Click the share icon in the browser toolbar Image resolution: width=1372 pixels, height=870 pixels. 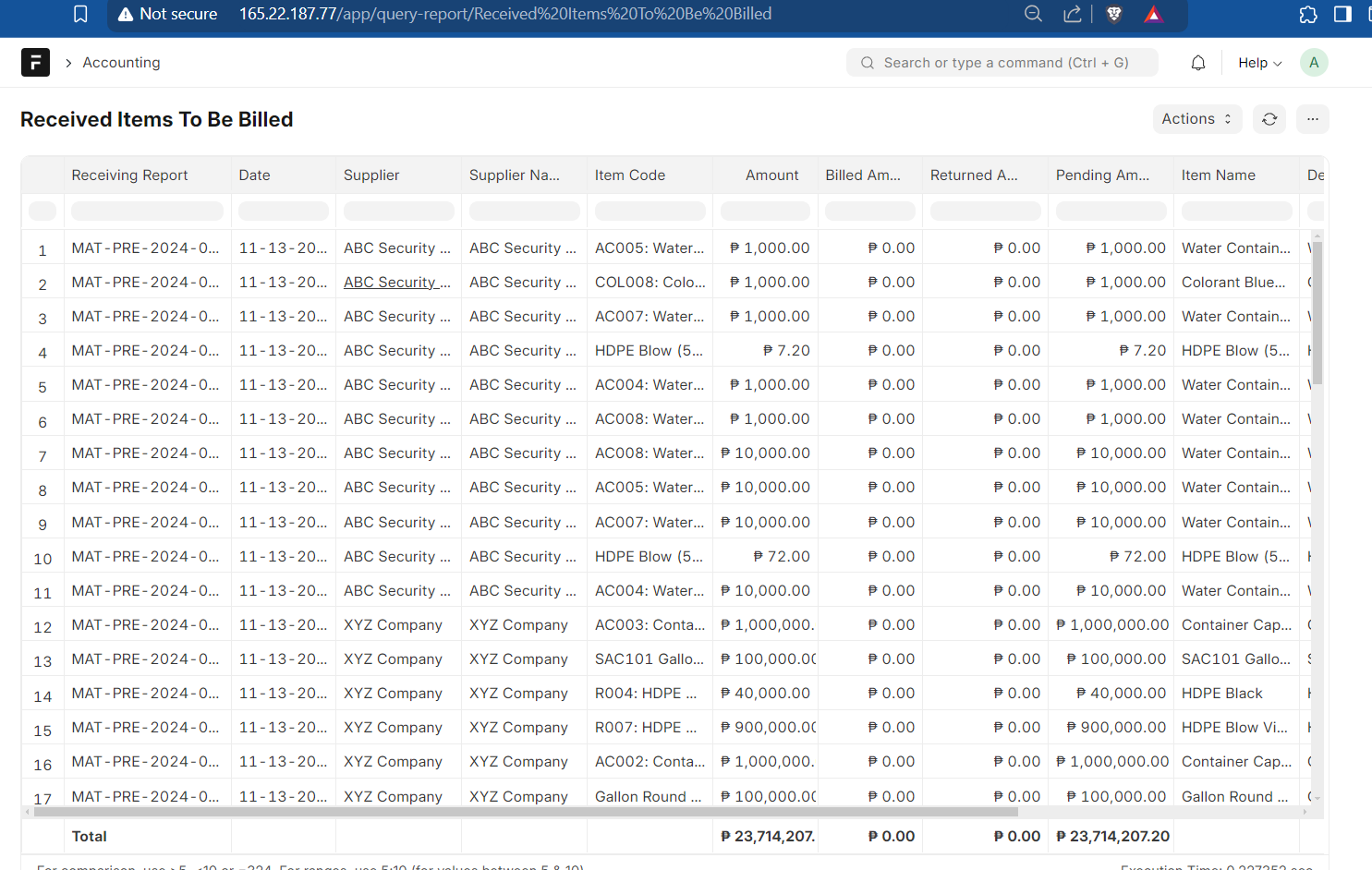pos(1073,15)
